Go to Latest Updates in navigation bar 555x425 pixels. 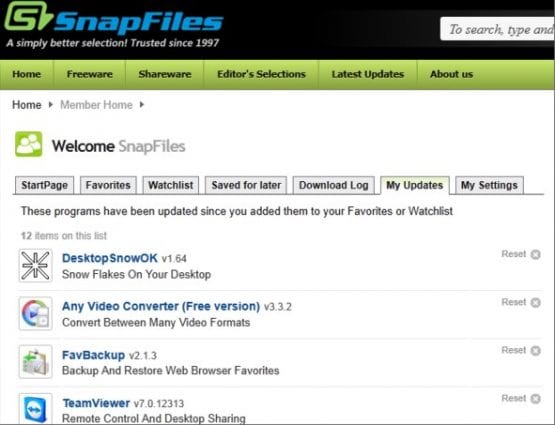pos(368,74)
